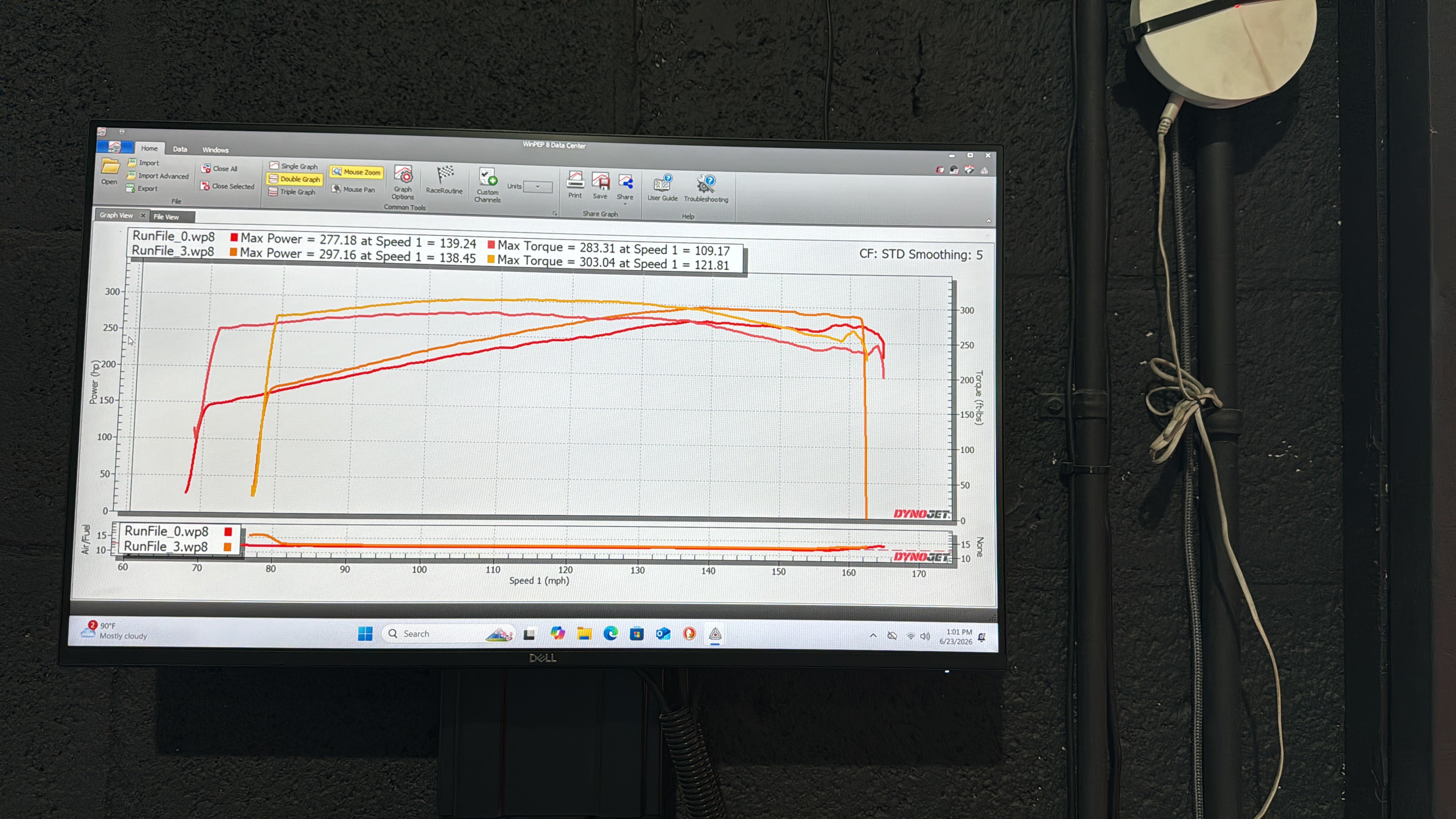Toggle the Double Graph layout
The width and height of the screenshot is (1456, 819).
[x=294, y=179]
